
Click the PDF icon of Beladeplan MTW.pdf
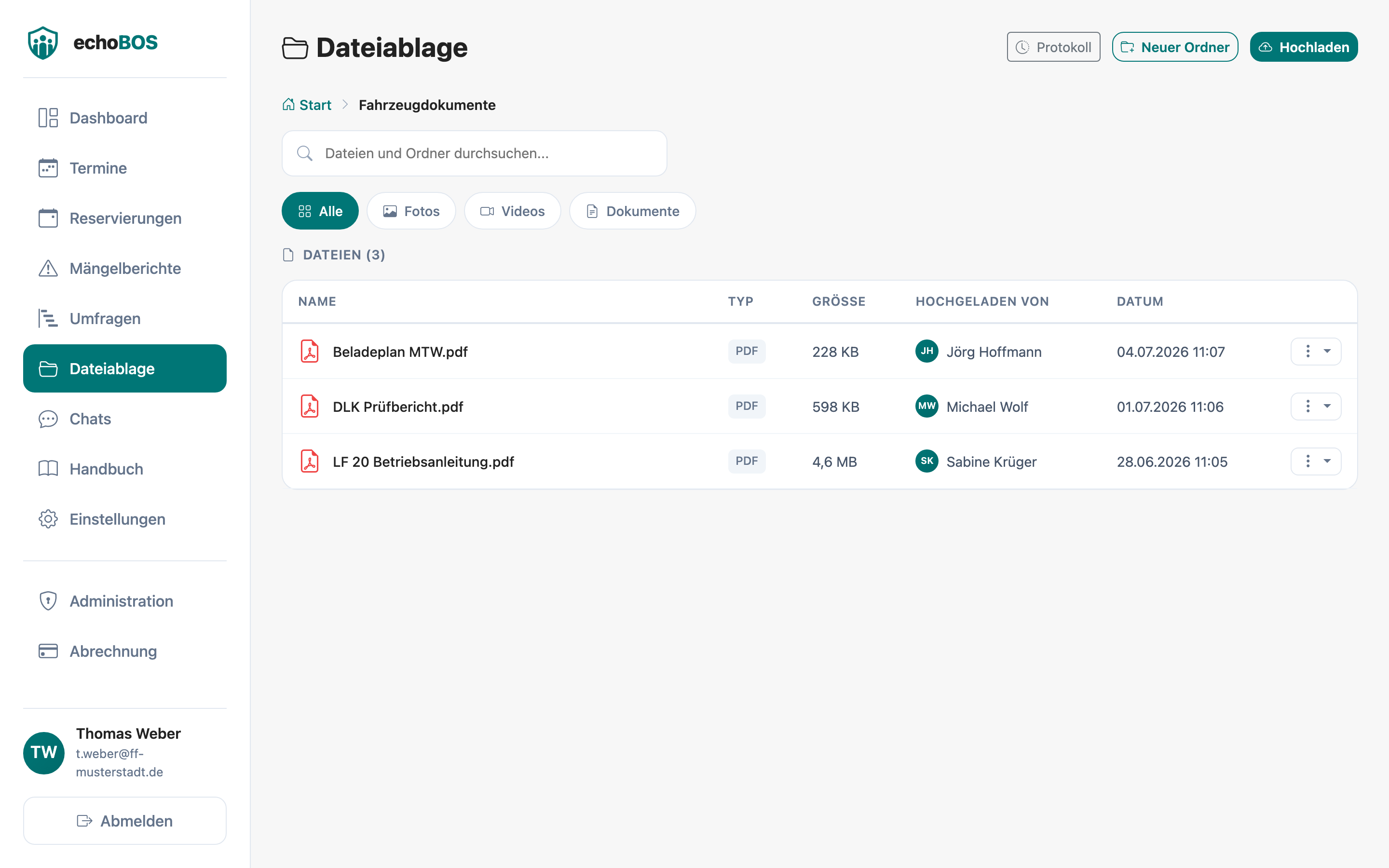coord(310,352)
